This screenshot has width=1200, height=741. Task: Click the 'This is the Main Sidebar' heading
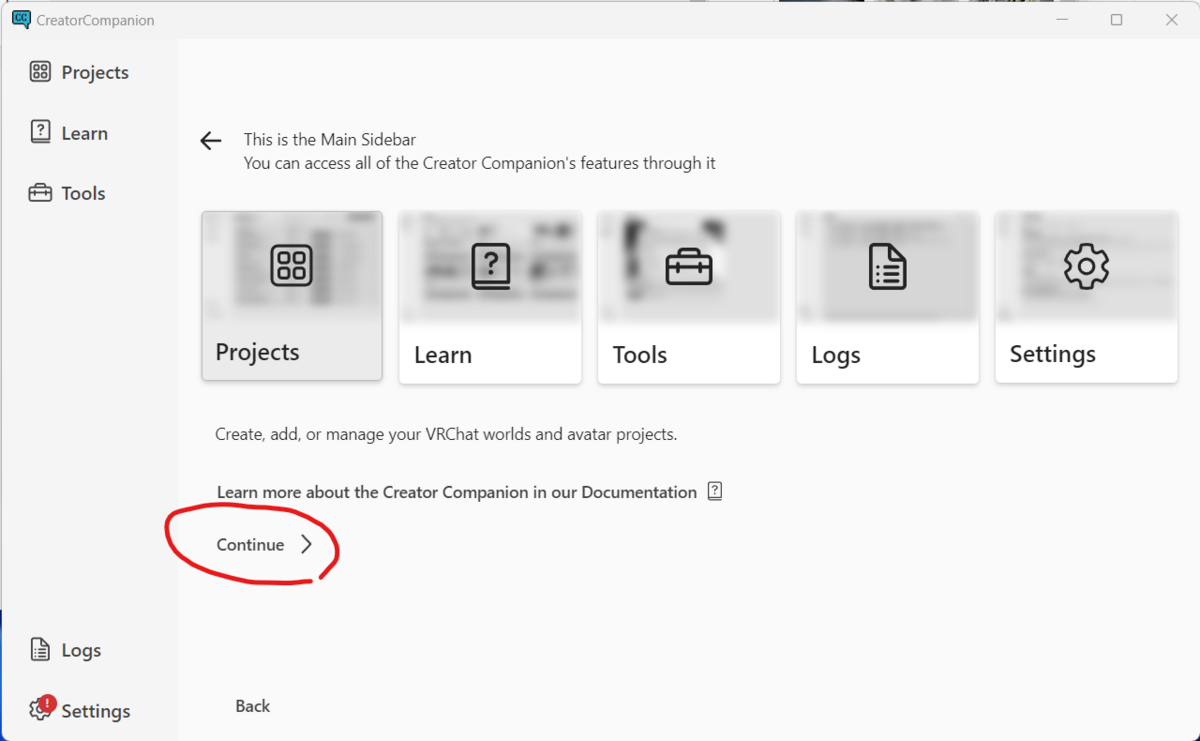pos(330,140)
